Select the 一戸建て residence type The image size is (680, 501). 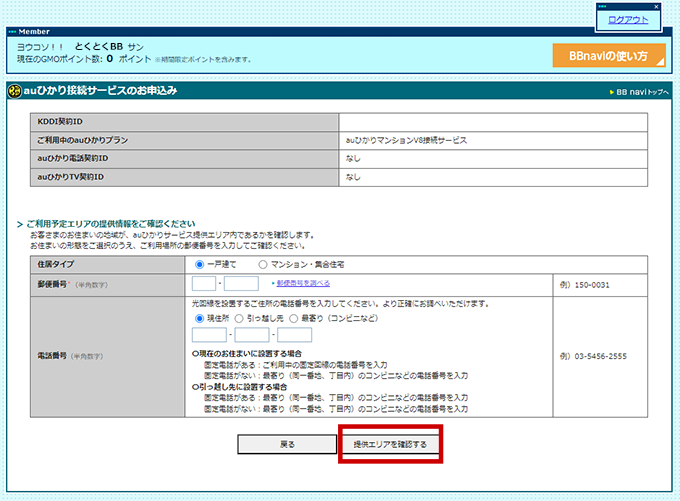pos(200,265)
